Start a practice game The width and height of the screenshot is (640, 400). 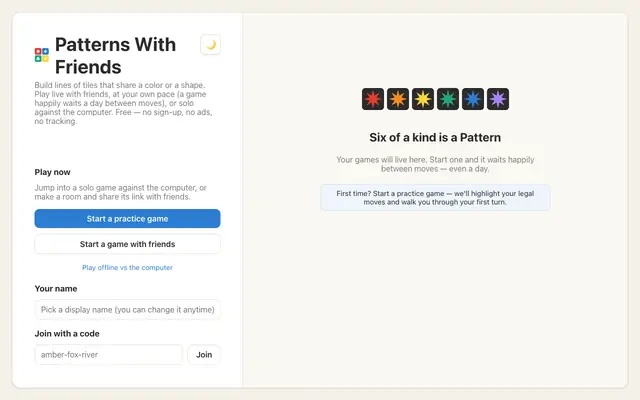(127, 219)
